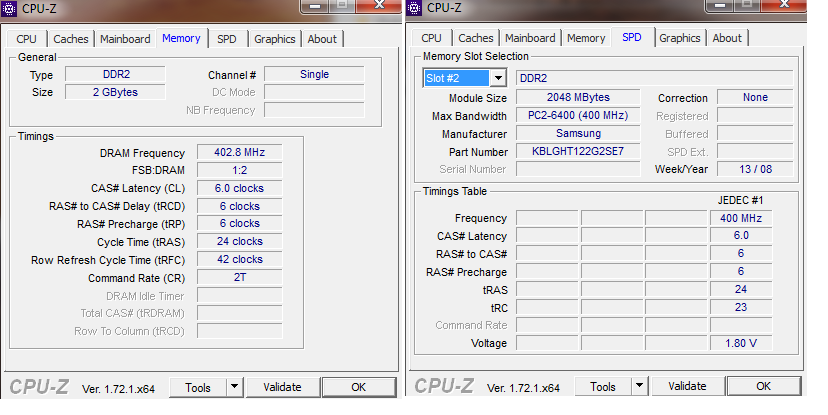Open the CPU tab in left window

coord(26,39)
